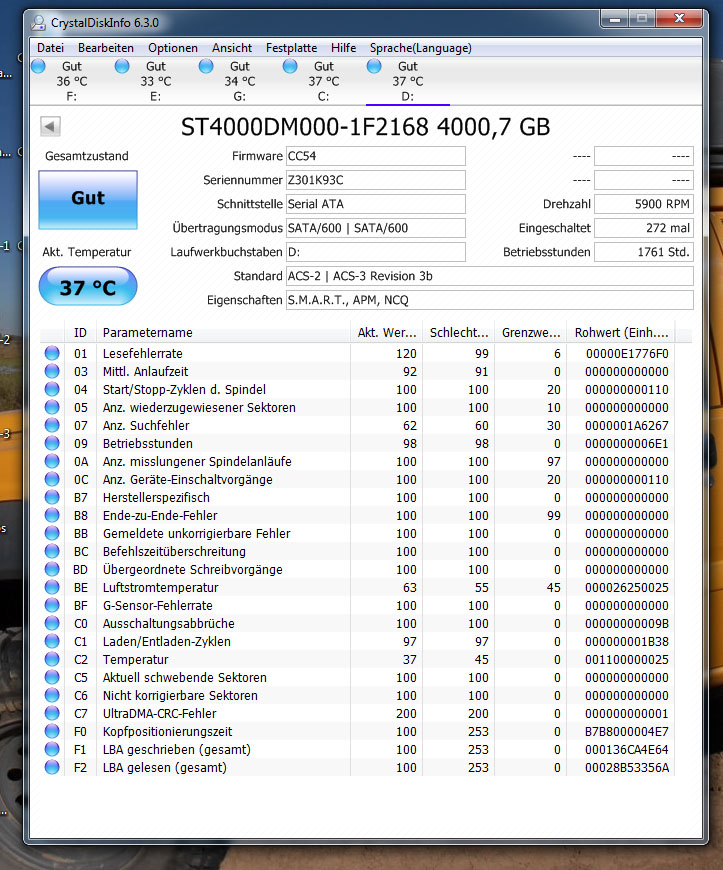Click status icon of LBA gelesen row
The width and height of the screenshot is (723, 870).
point(52,767)
